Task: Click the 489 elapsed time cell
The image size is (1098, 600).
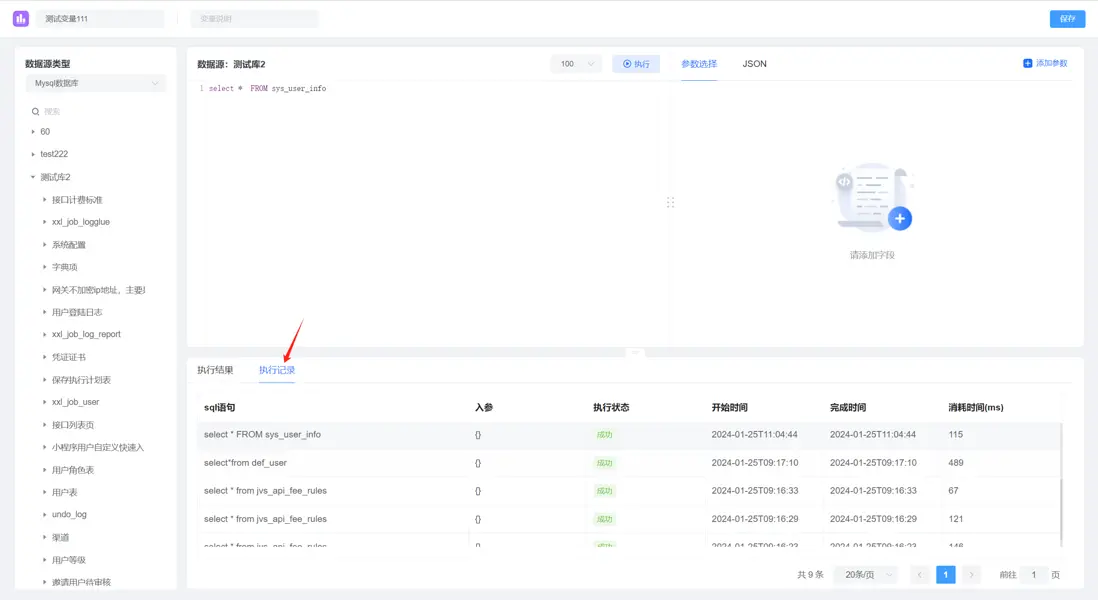Action: (956, 463)
